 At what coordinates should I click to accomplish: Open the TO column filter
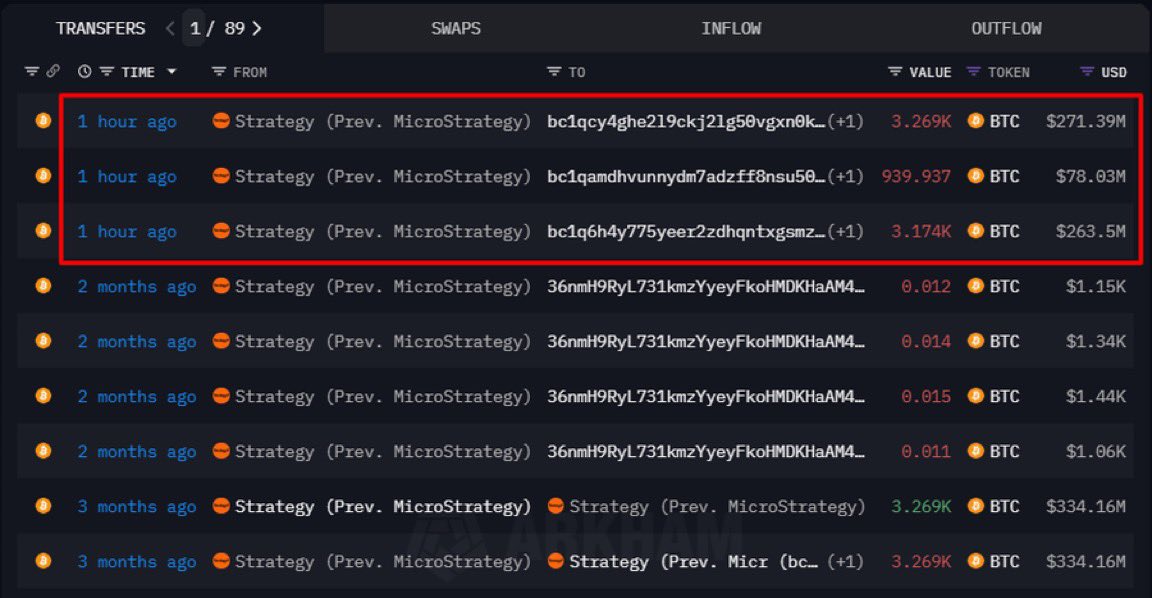554,72
